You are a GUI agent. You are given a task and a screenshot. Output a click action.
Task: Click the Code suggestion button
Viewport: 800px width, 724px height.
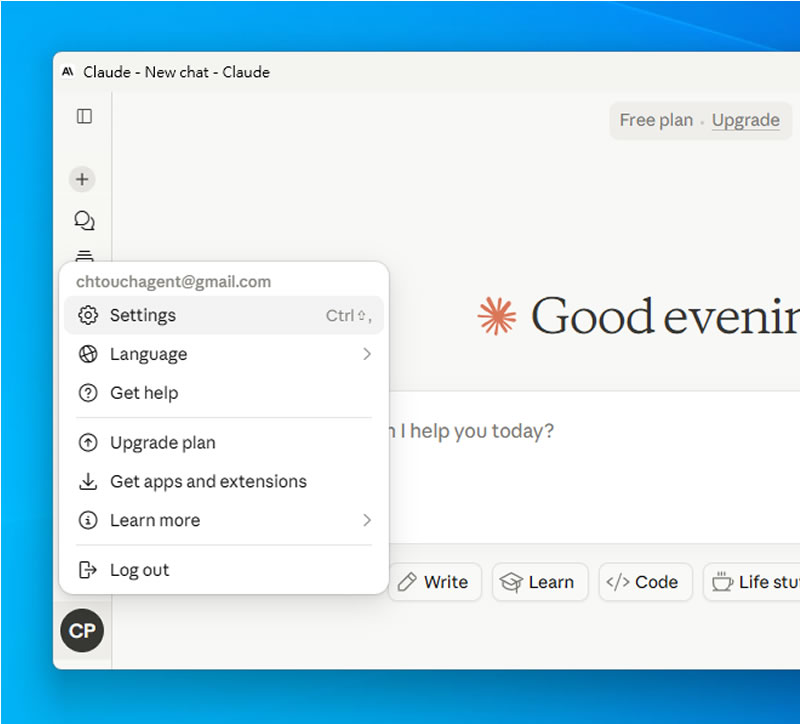tap(645, 582)
